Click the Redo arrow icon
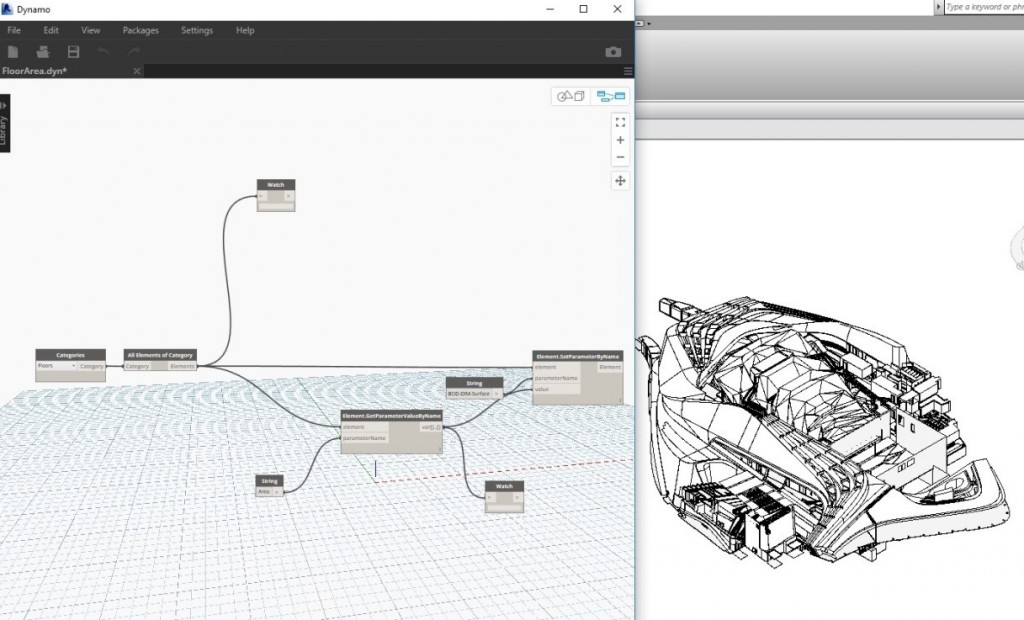 133,50
